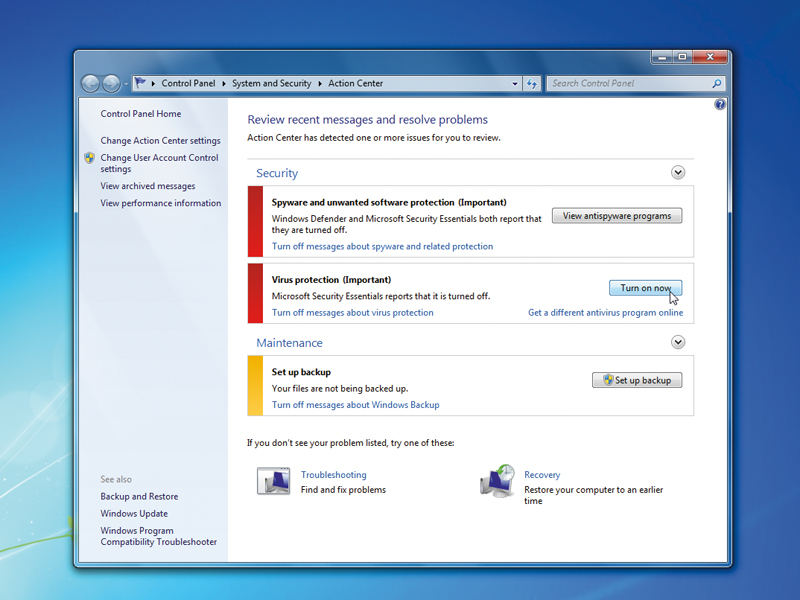This screenshot has height=600, width=800.
Task: Close the Action Center window
Action: point(710,57)
